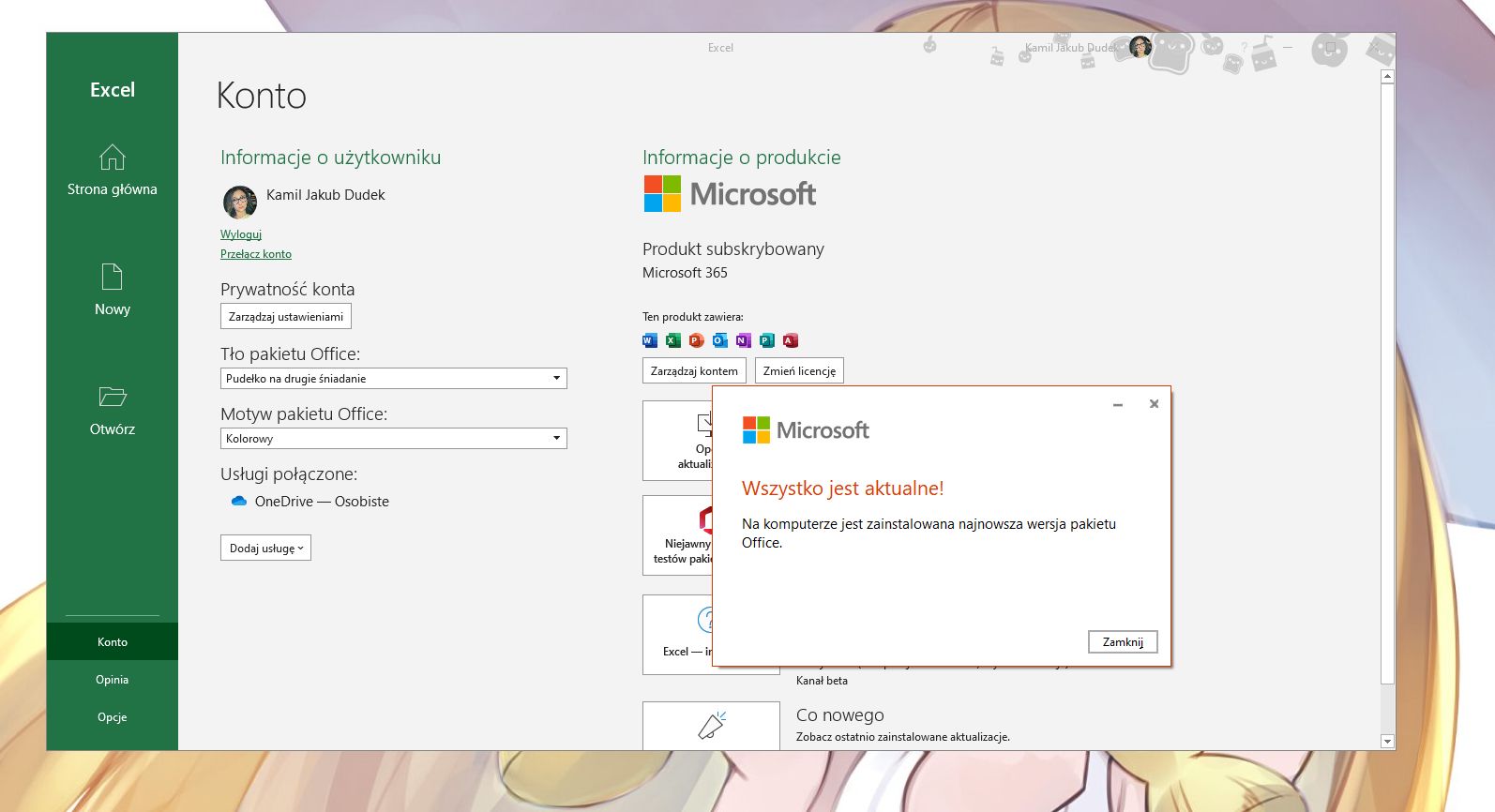Click the 'Wszystko jest aktualne!' dialog heading

tap(843, 489)
